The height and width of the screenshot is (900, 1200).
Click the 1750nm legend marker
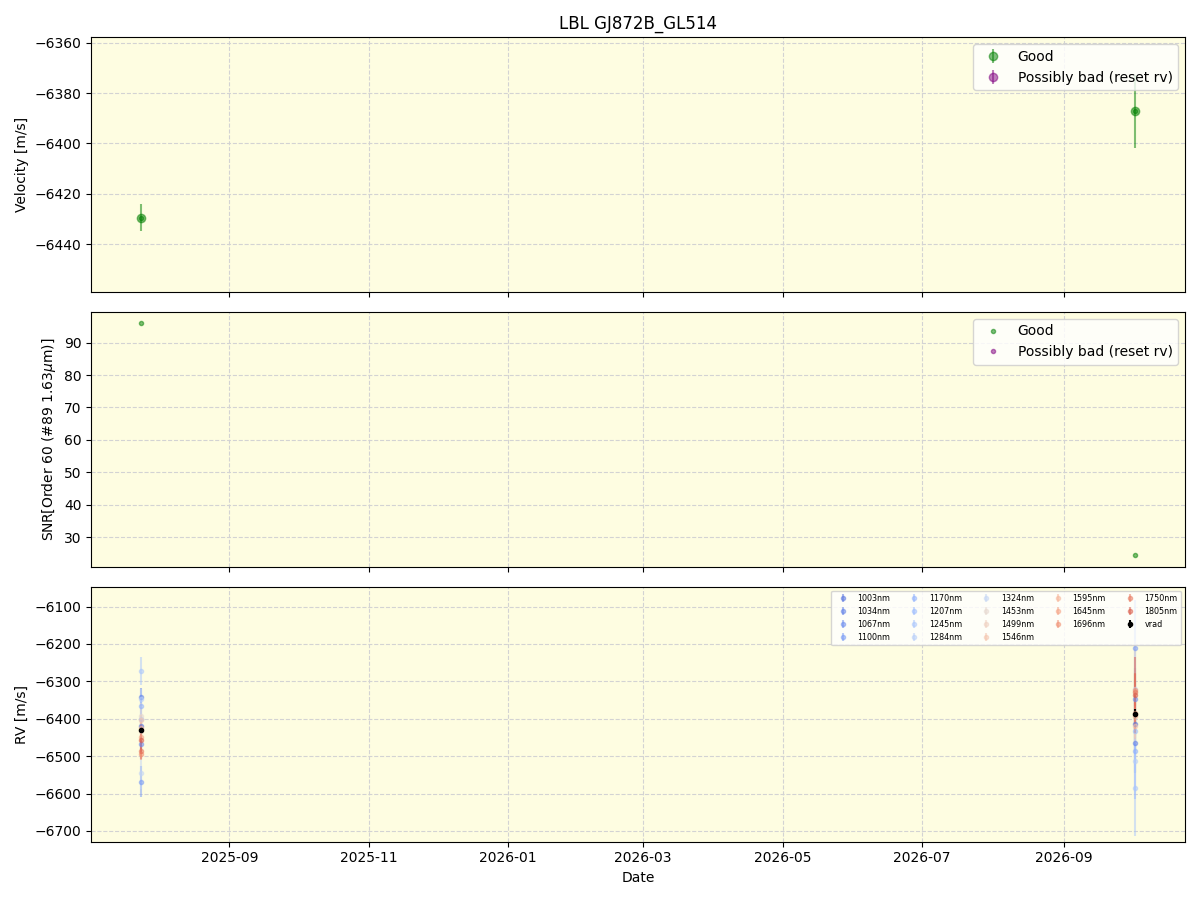point(1130,598)
